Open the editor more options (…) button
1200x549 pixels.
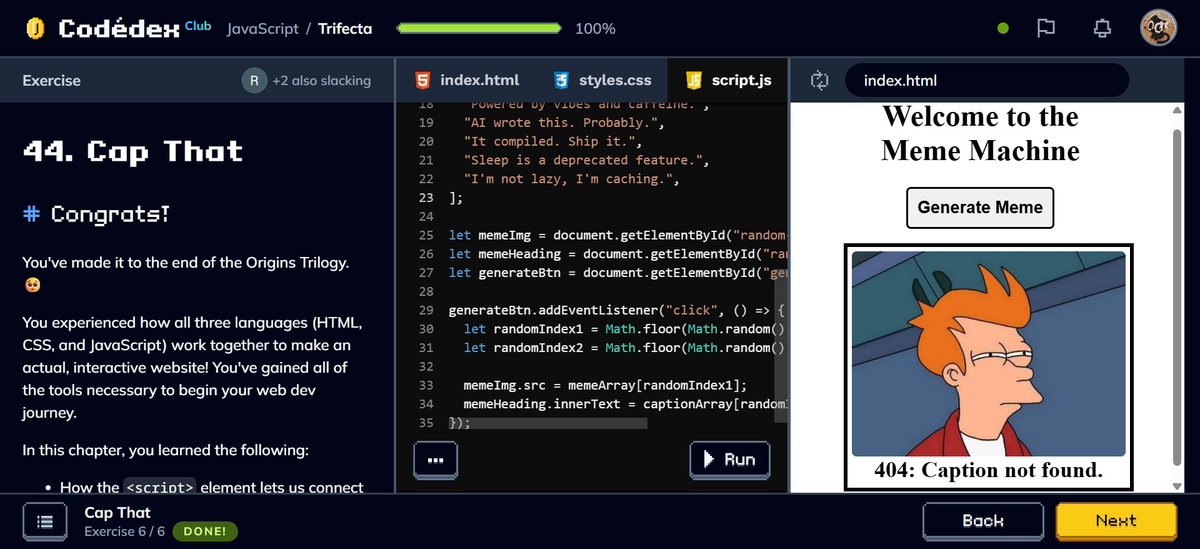coord(436,459)
